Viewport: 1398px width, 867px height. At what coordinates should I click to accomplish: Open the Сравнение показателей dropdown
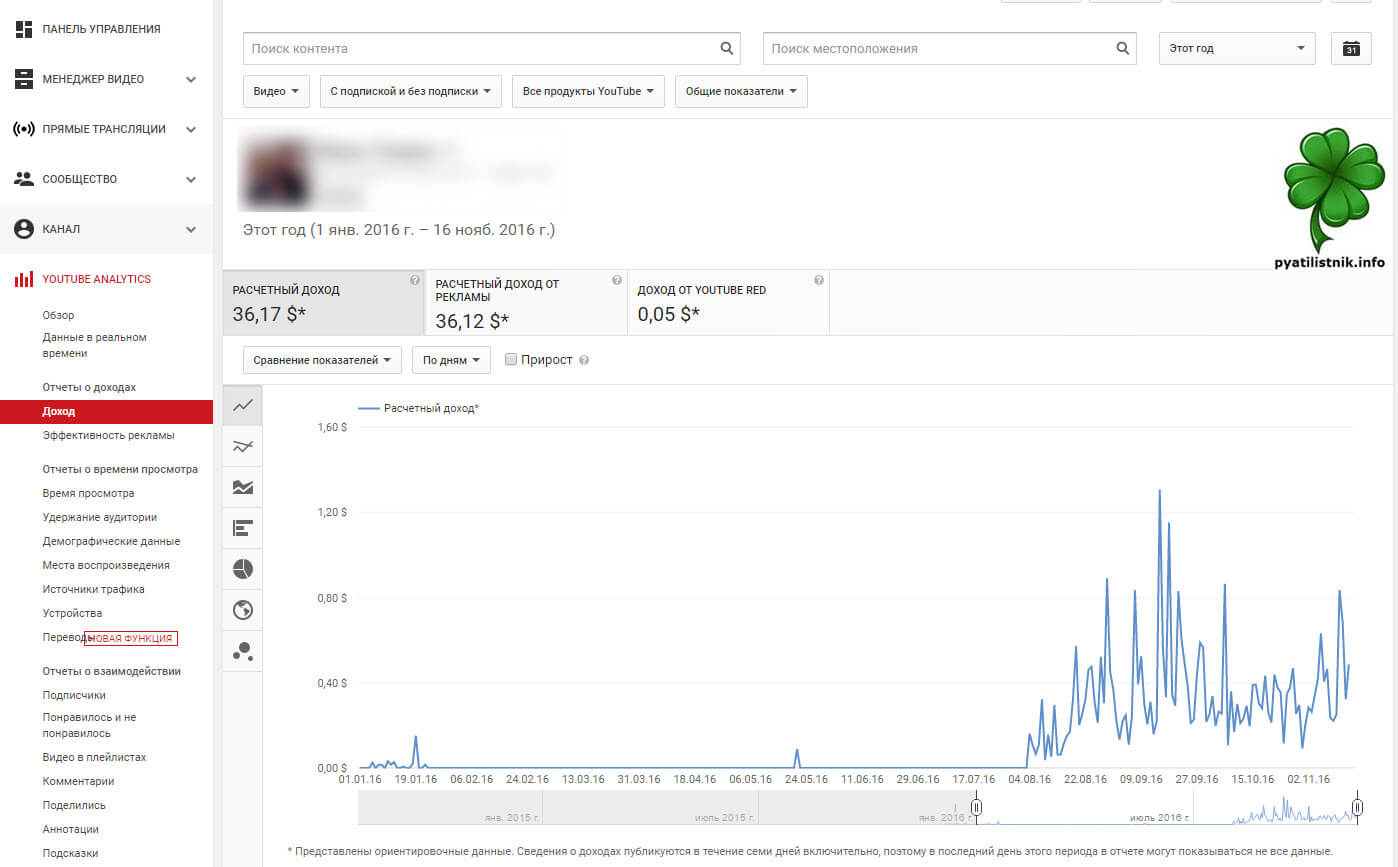point(322,360)
